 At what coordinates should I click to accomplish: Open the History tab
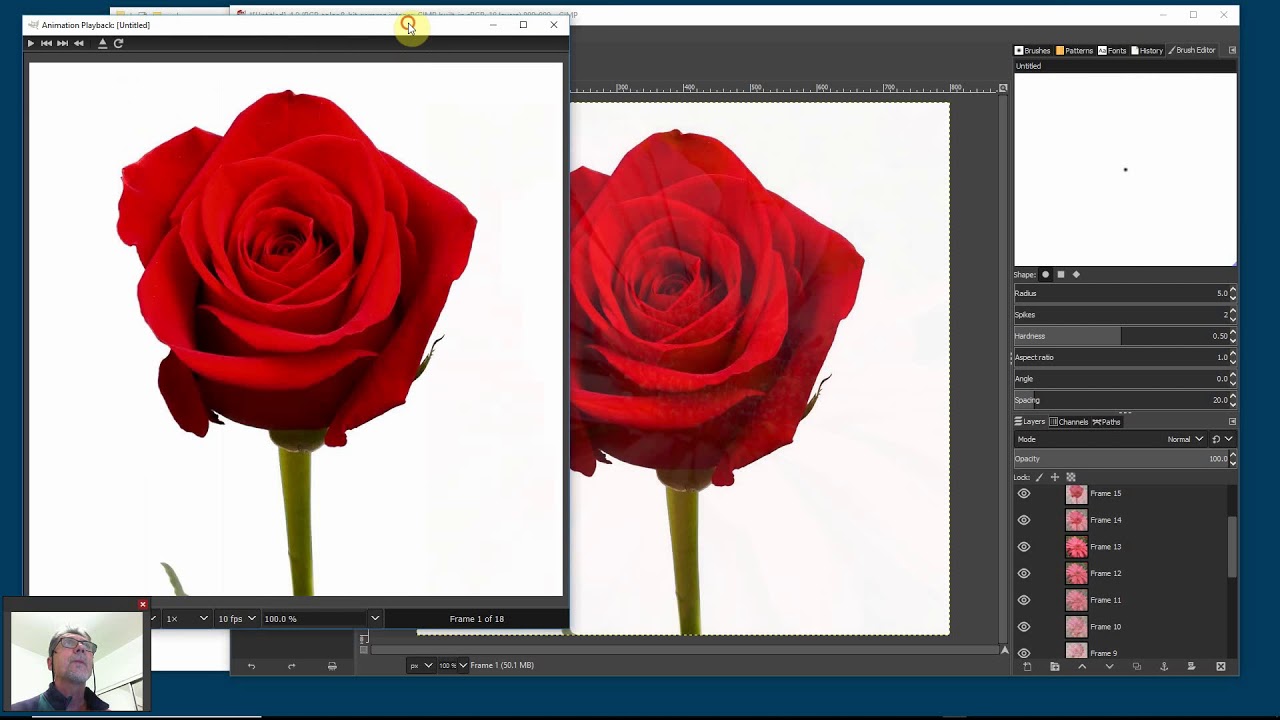tap(1147, 50)
